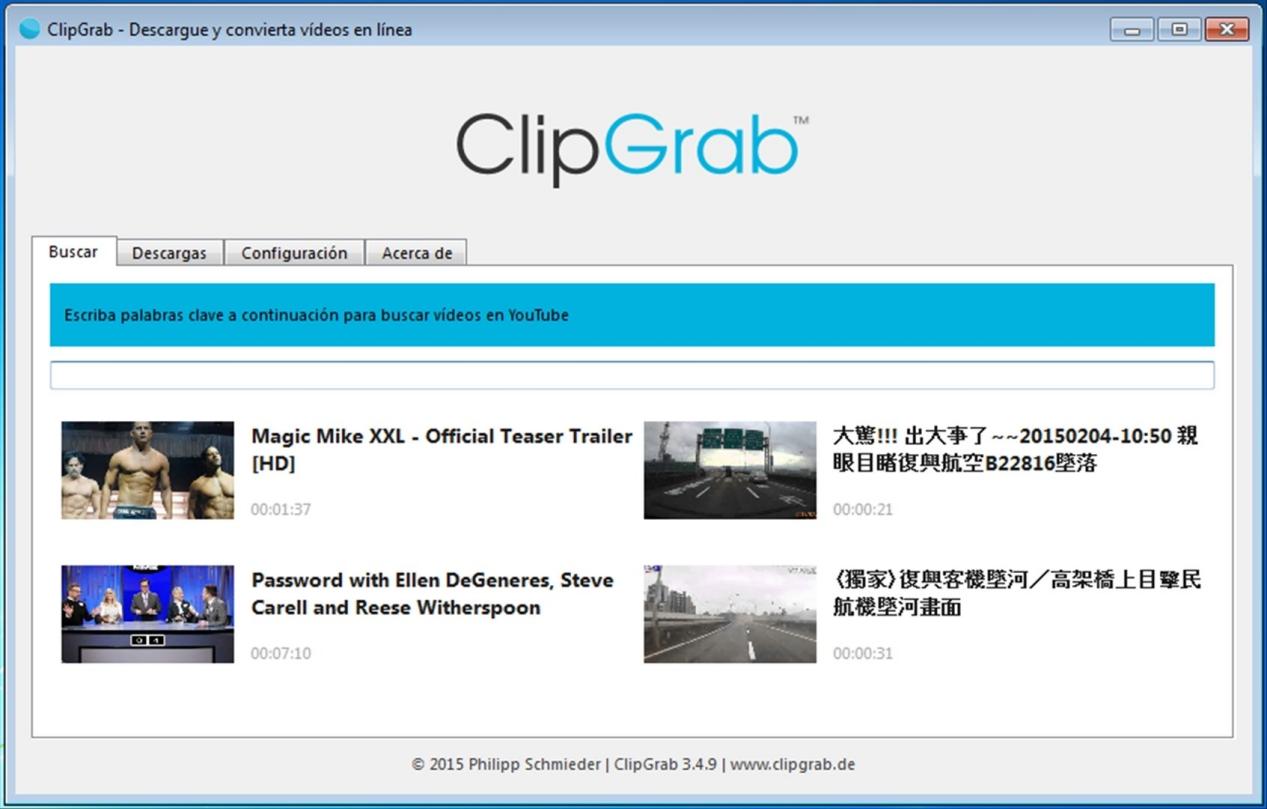Click the duration text 00:01:37
1267x809 pixels.
click(x=281, y=509)
